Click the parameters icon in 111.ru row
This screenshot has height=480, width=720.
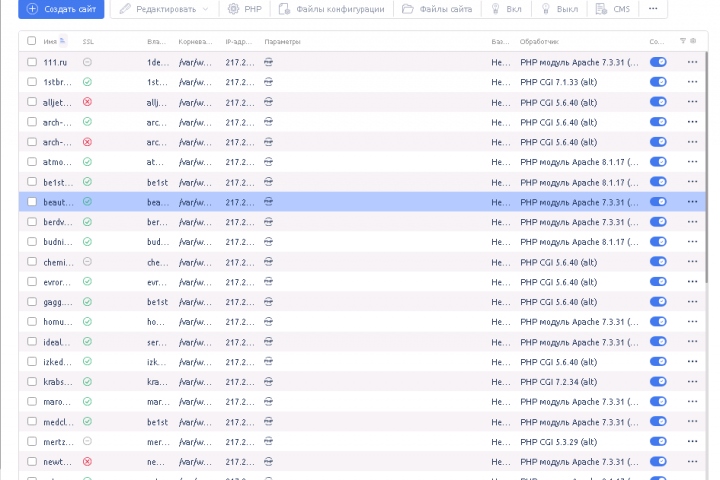[269, 62]
